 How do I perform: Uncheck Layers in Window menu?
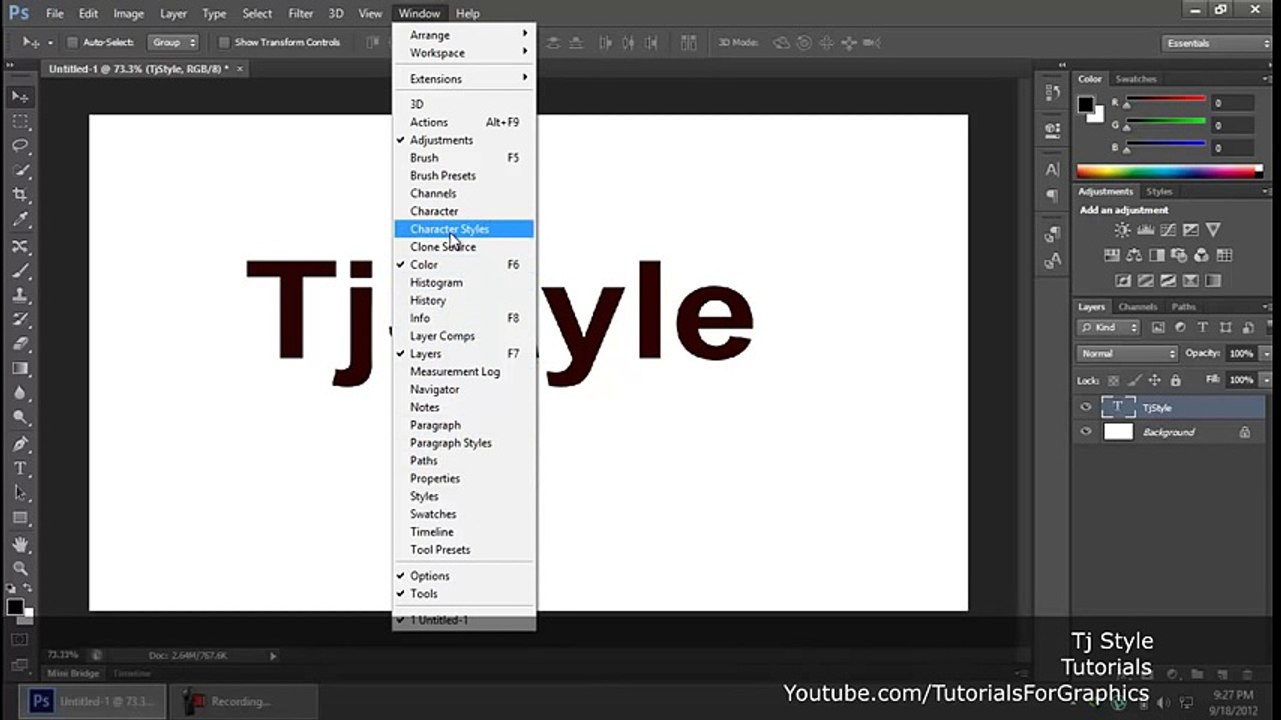point(464,354)
